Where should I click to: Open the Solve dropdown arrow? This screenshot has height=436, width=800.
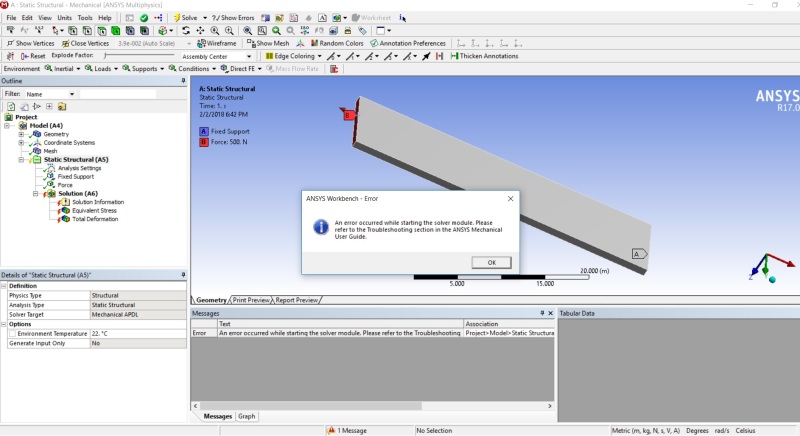pyautogui.click(x=205, y=18)
